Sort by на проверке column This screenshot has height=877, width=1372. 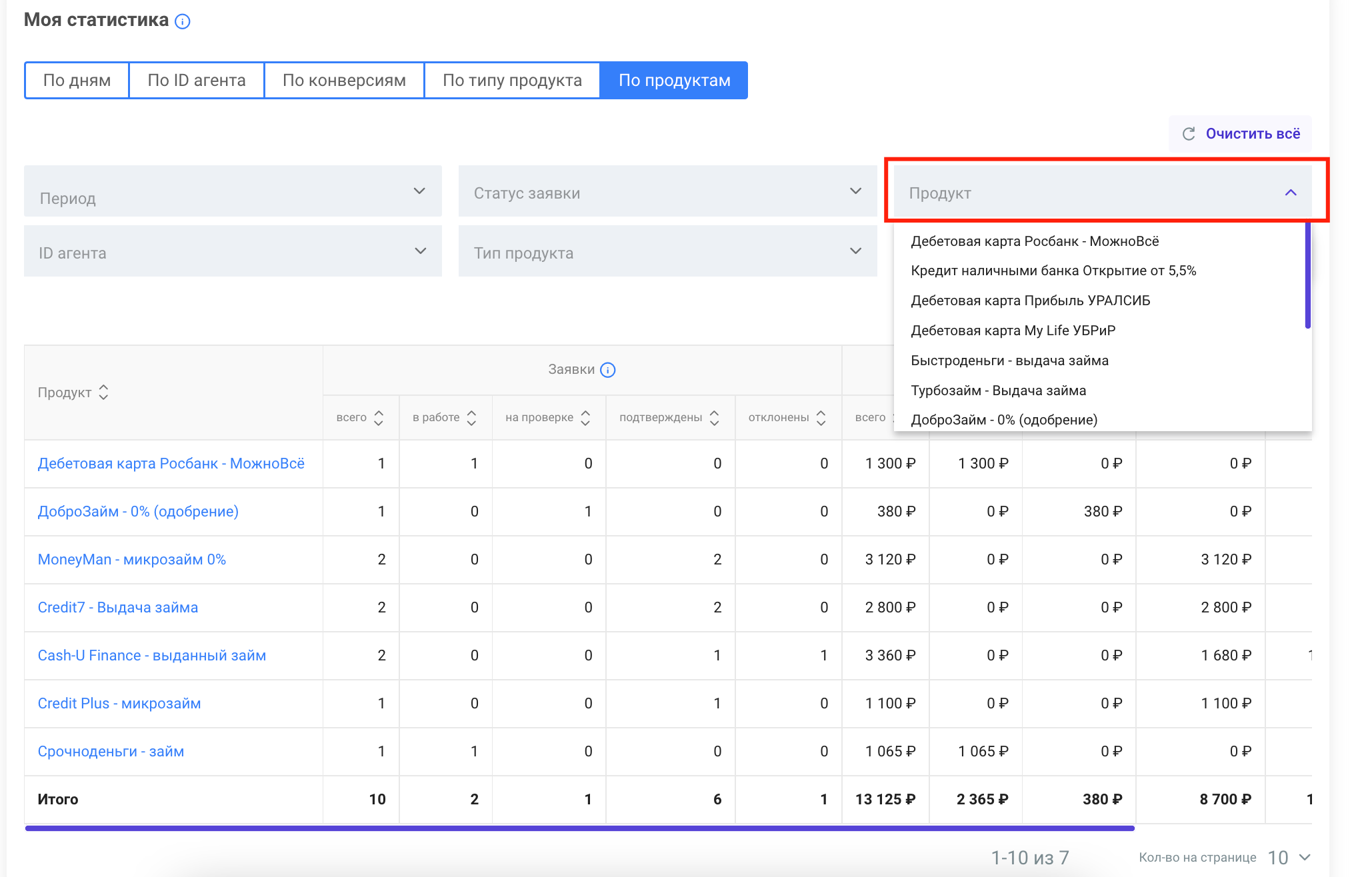tap(585, 418)
